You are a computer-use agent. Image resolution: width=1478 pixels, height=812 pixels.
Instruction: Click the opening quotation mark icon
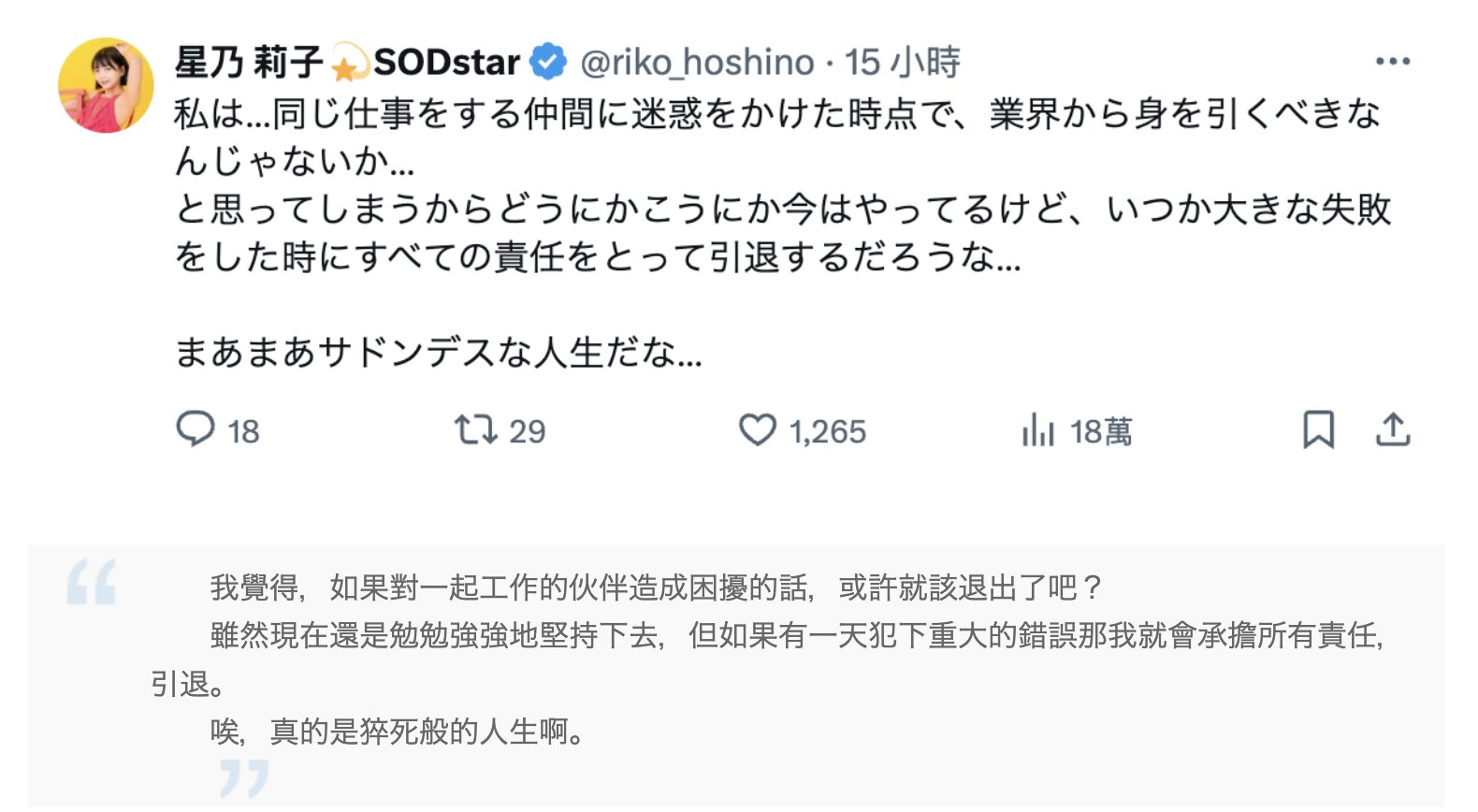tap(92, 582)
